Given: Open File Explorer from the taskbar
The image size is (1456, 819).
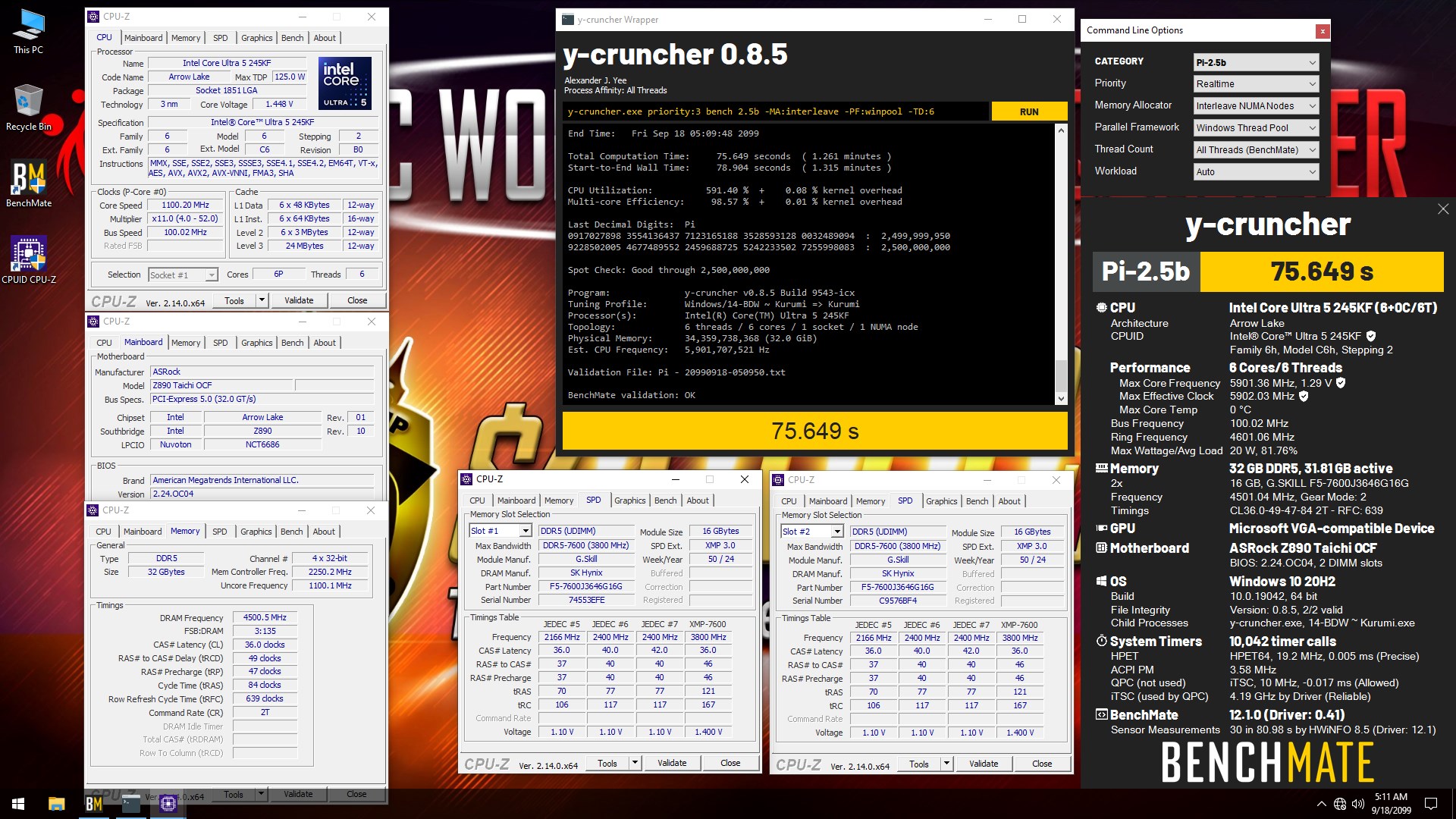Looking at the screenshot, I should click(56, 803).
